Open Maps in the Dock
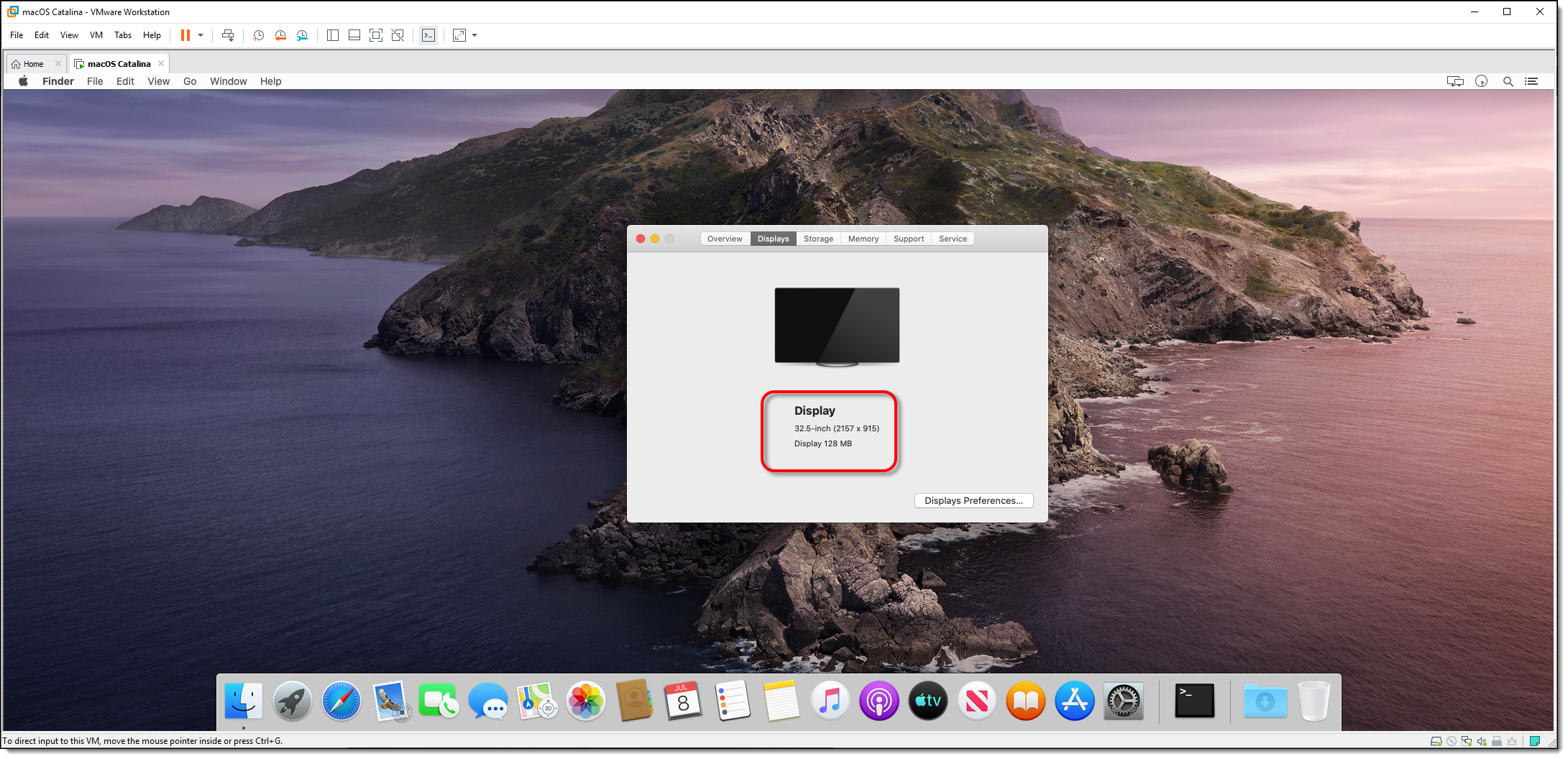Image resolution: width=1568 pixels, height=759 pixels. 537,701
